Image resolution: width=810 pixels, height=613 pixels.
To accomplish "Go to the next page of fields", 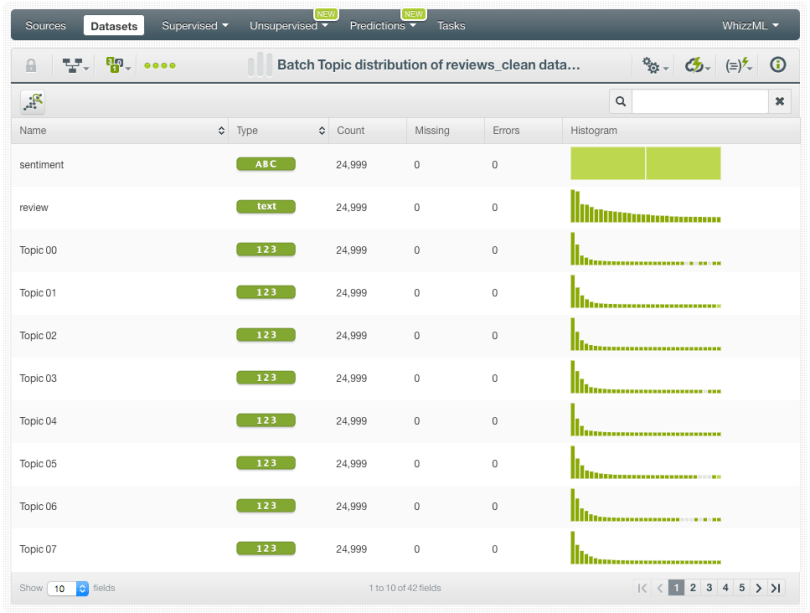I will coord(758,588).
